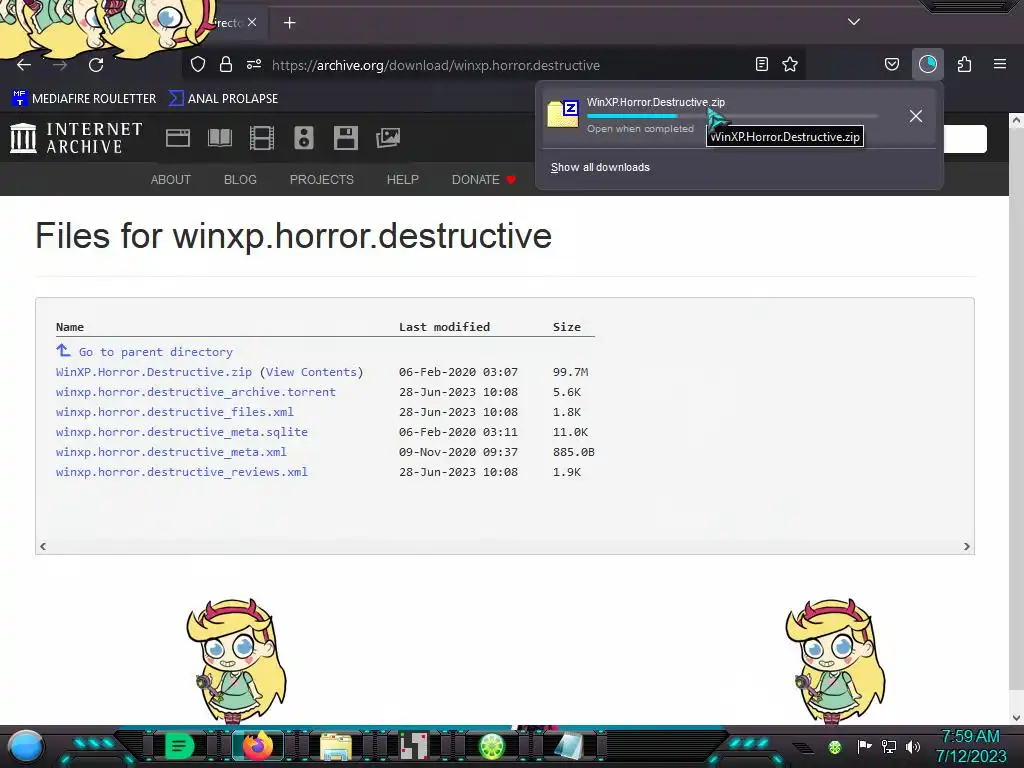
Task: Click the network tray icon
Action: (889, 746)
